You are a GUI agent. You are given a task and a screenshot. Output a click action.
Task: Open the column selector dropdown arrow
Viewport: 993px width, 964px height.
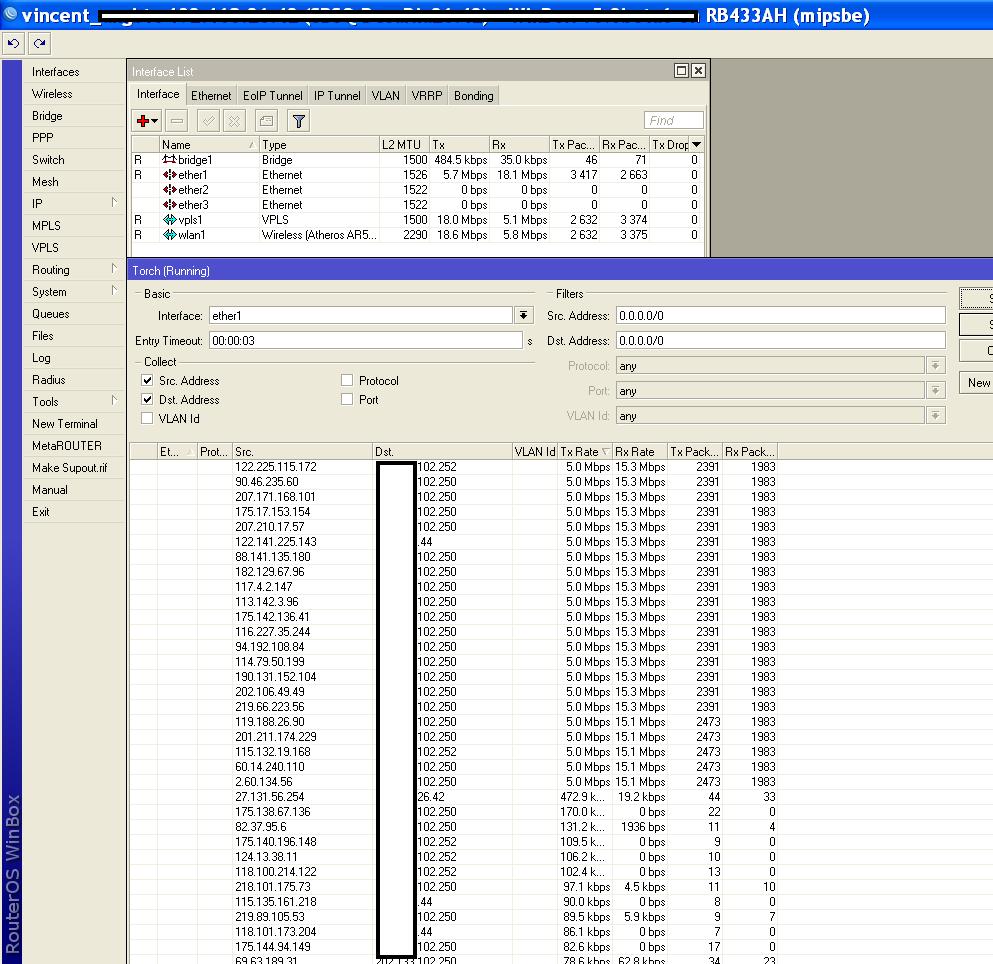pyautogui.click(x=697, y=145)
